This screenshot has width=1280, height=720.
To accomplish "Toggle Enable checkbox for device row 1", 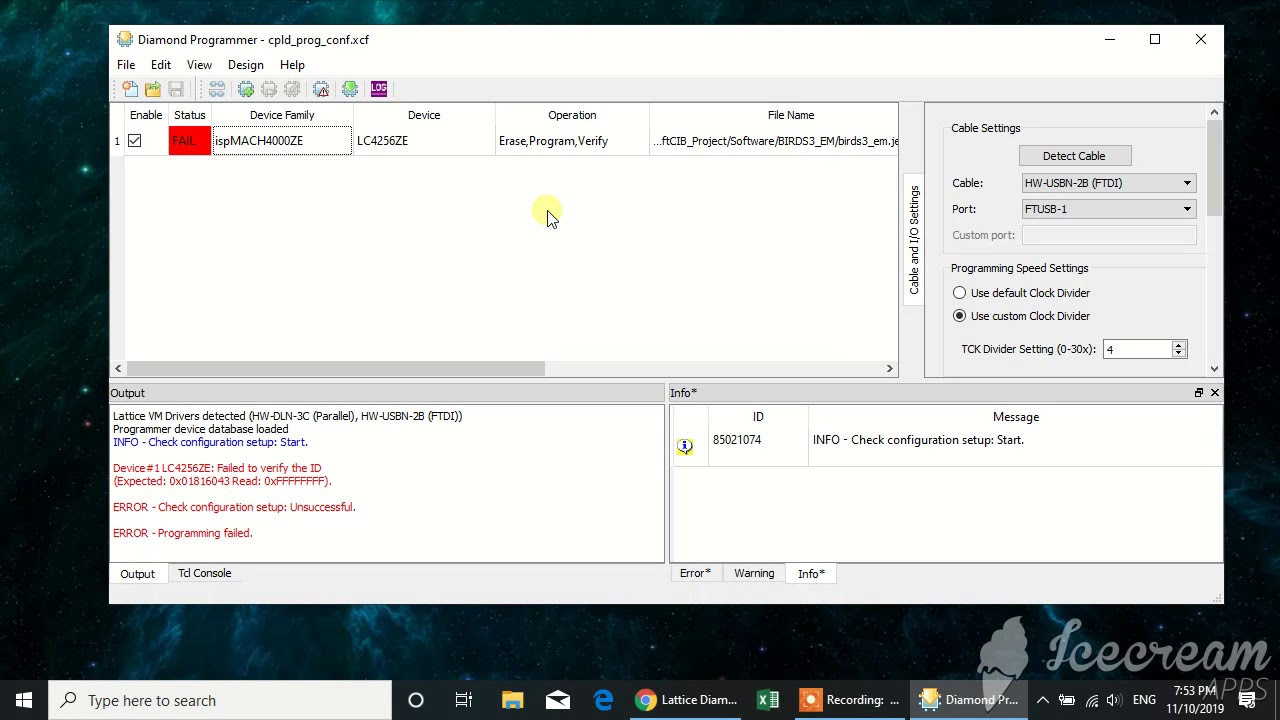I will tap(135, 141).
